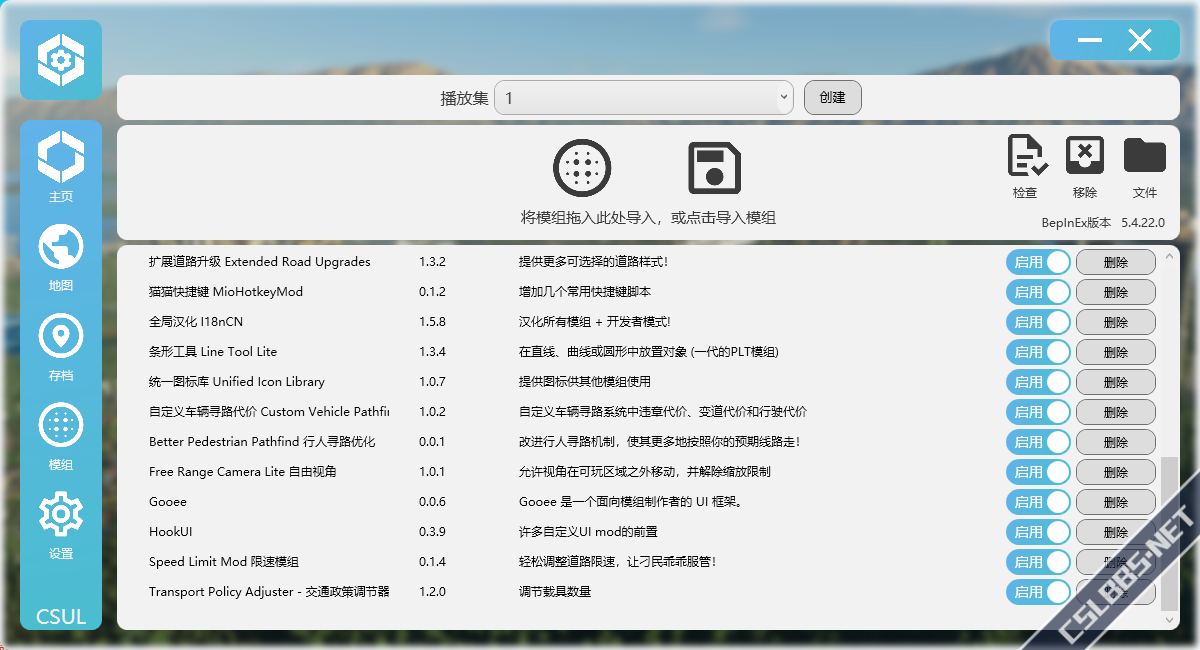Delete the MioHotkeyMod entry

[x=1116, y=292]
